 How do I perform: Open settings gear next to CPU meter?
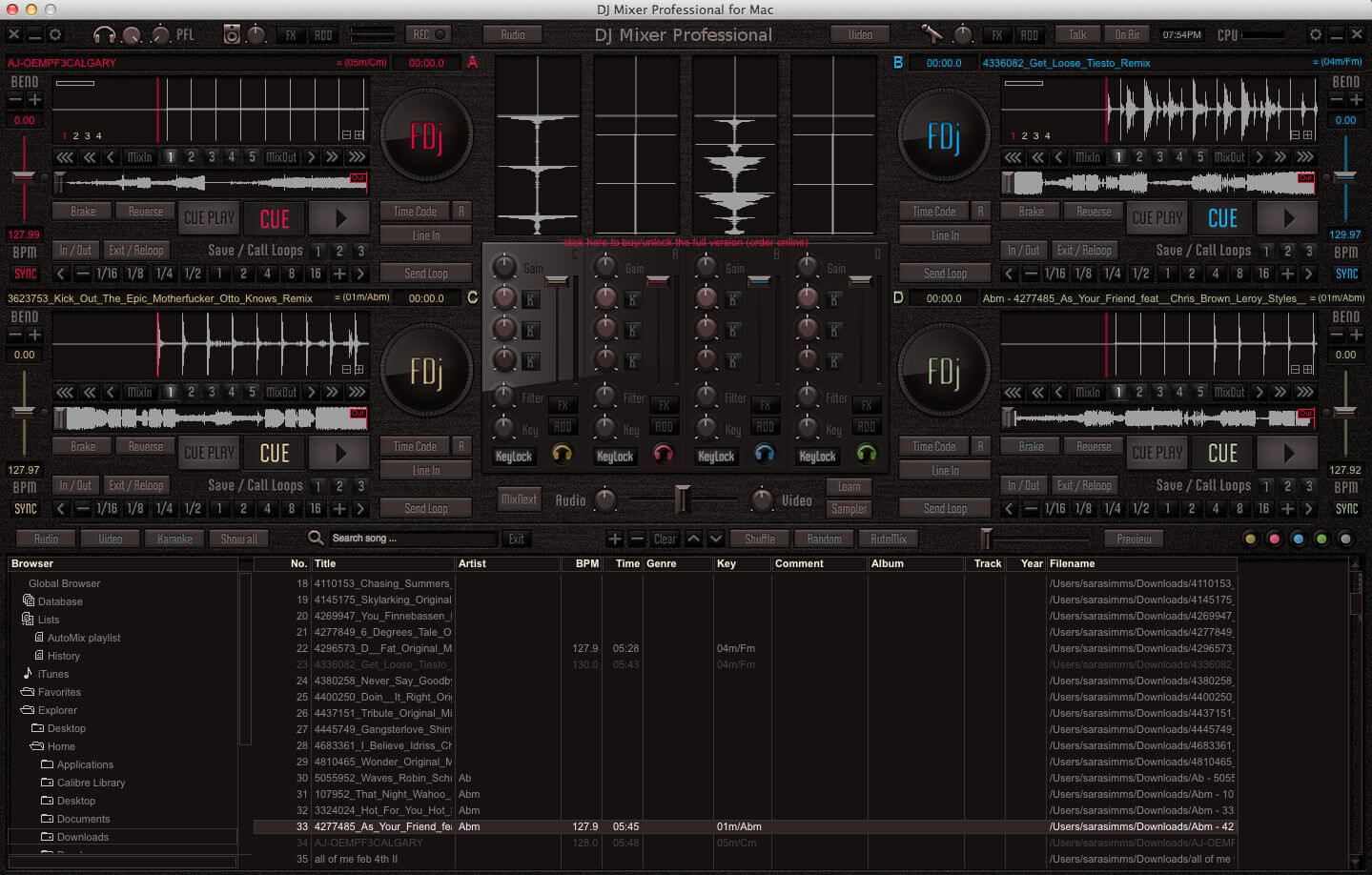tap(1316, 34)
